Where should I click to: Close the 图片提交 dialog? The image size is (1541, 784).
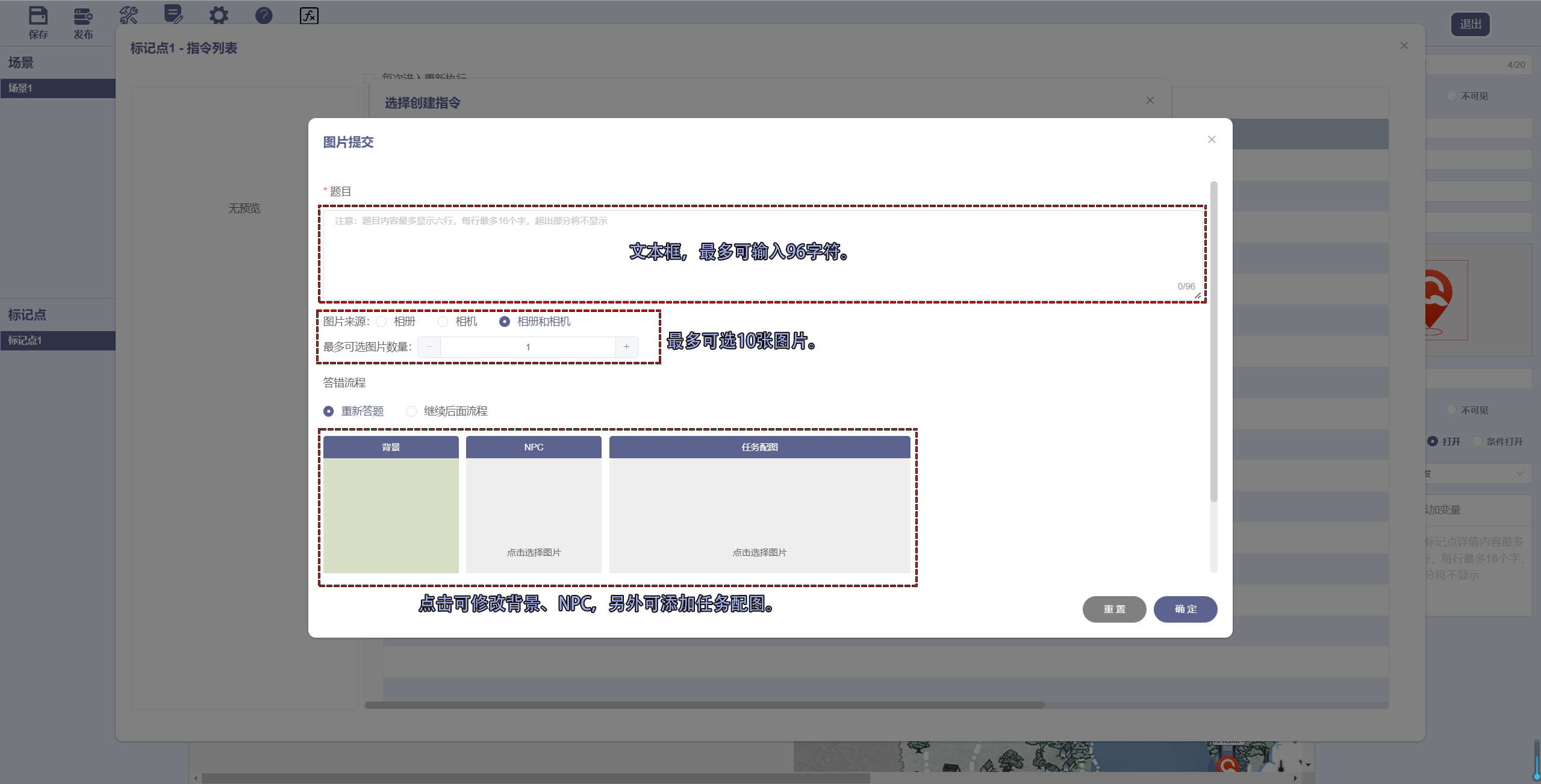(x=1211, y=139)
